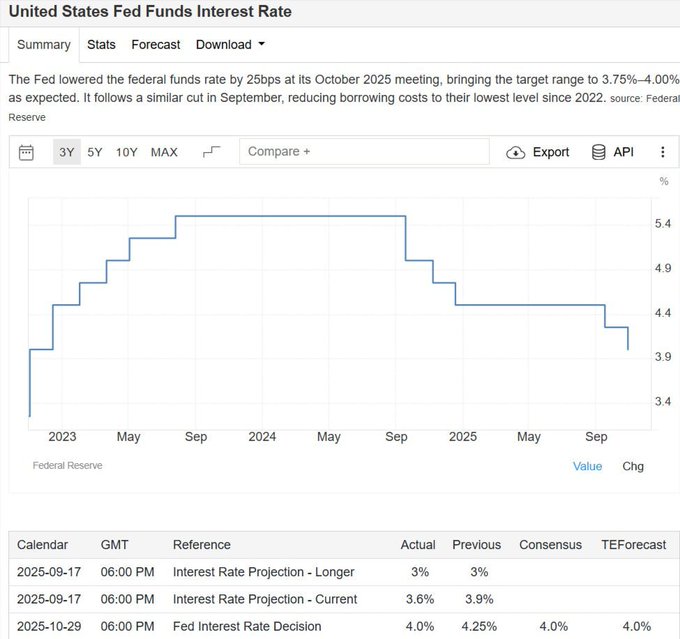The width and height of the screenshot is (680, 639).
Task: Click the Compare + input field
Action: coord(364,152)
